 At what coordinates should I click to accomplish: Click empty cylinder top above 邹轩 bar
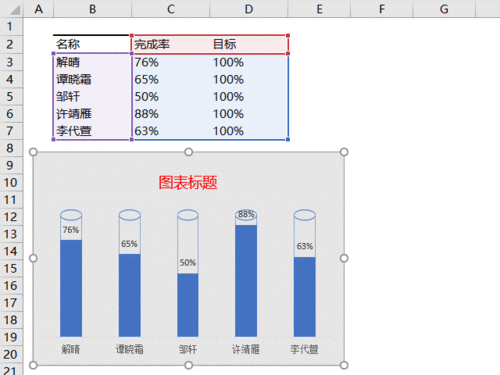(x=188, y=215)
